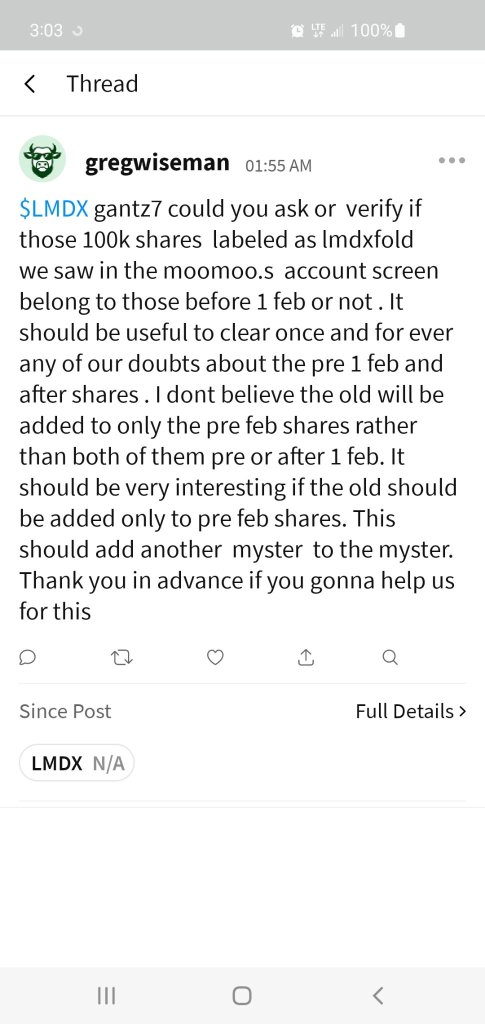Tap the Android home button
This screenshot has height=1024, width=485.
point(242,995)
